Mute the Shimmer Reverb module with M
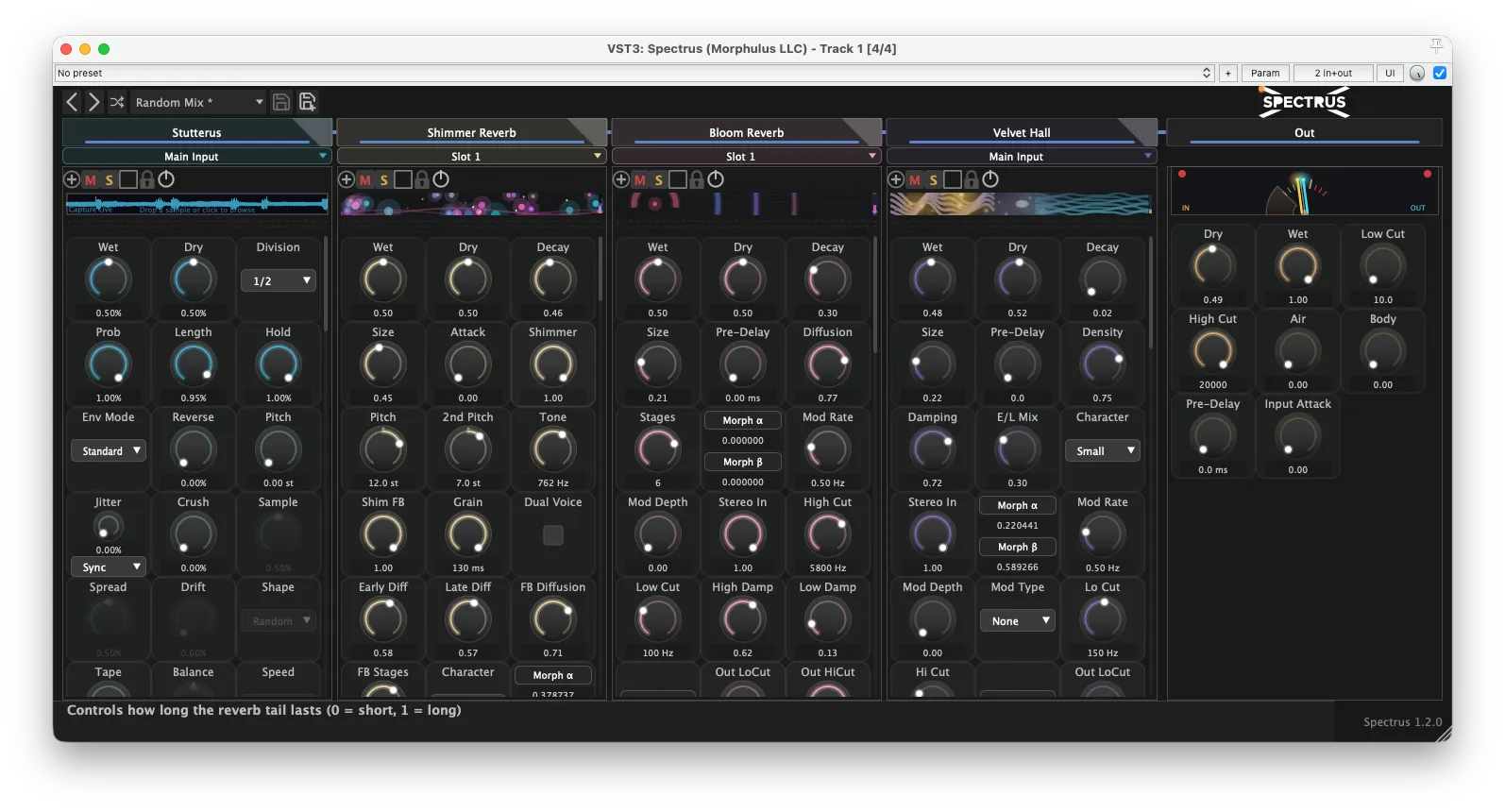Image resolution: width=1505 pixels, height=812 pixels. point(365,180)
